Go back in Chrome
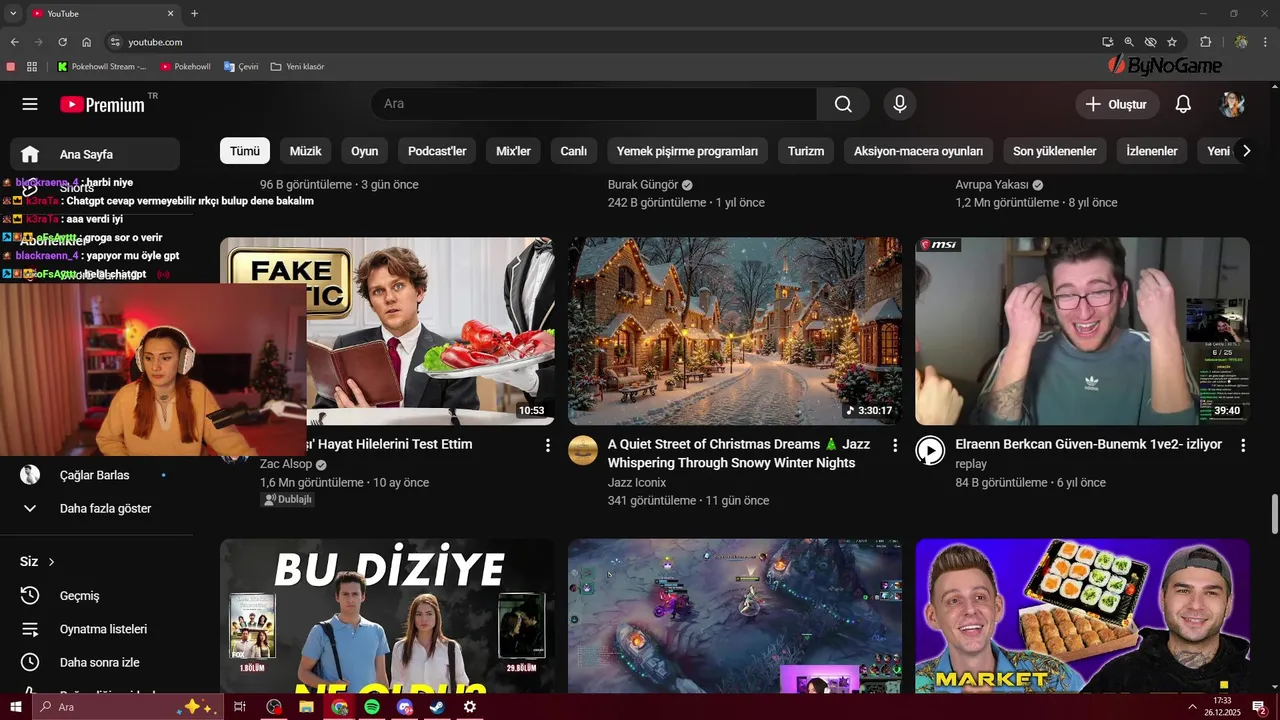Viewport: 1280px width, 720px height. (x=14, y=42)
